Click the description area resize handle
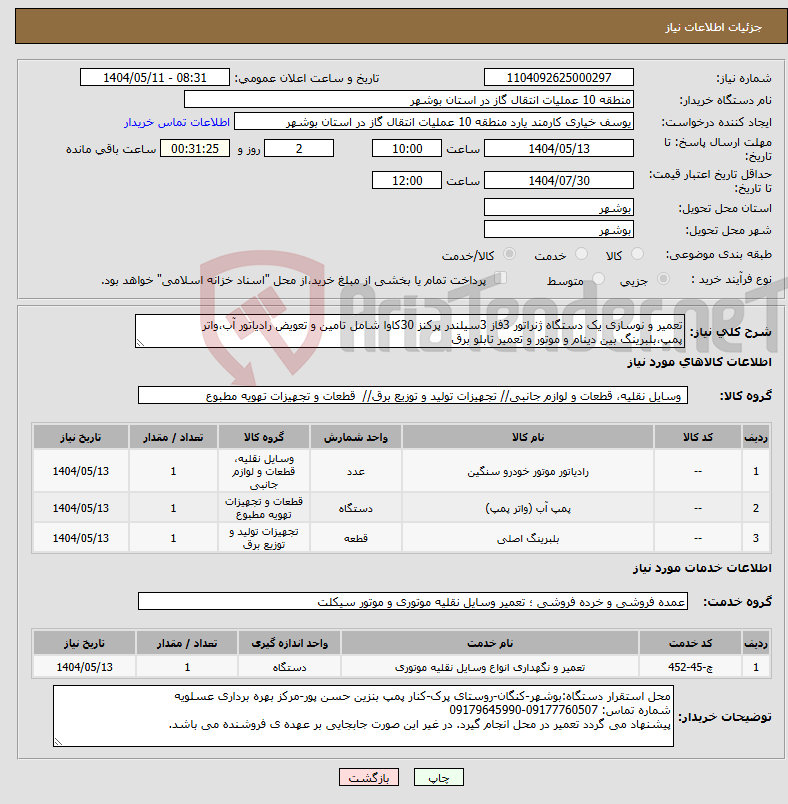Image resolution: width=788 pixels, height=804 pixels. click(140, 343)
